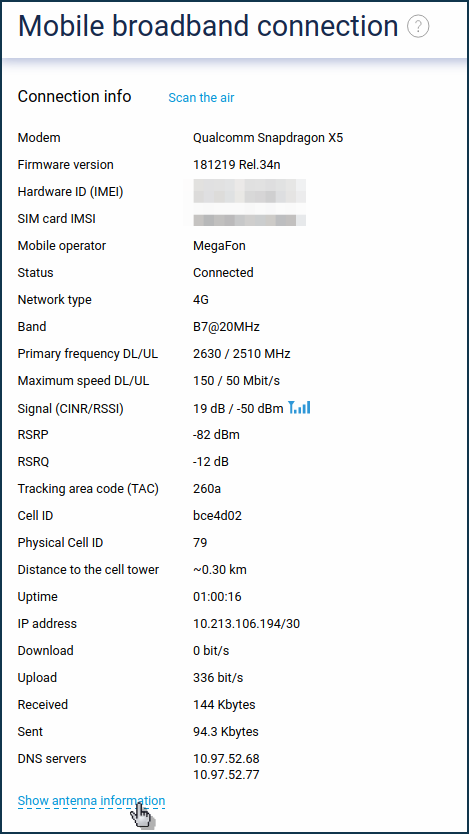Click the blurred IMEI value
Viewport: 469px width, 834px height.
pyautogui.click(x=249, y=191)
